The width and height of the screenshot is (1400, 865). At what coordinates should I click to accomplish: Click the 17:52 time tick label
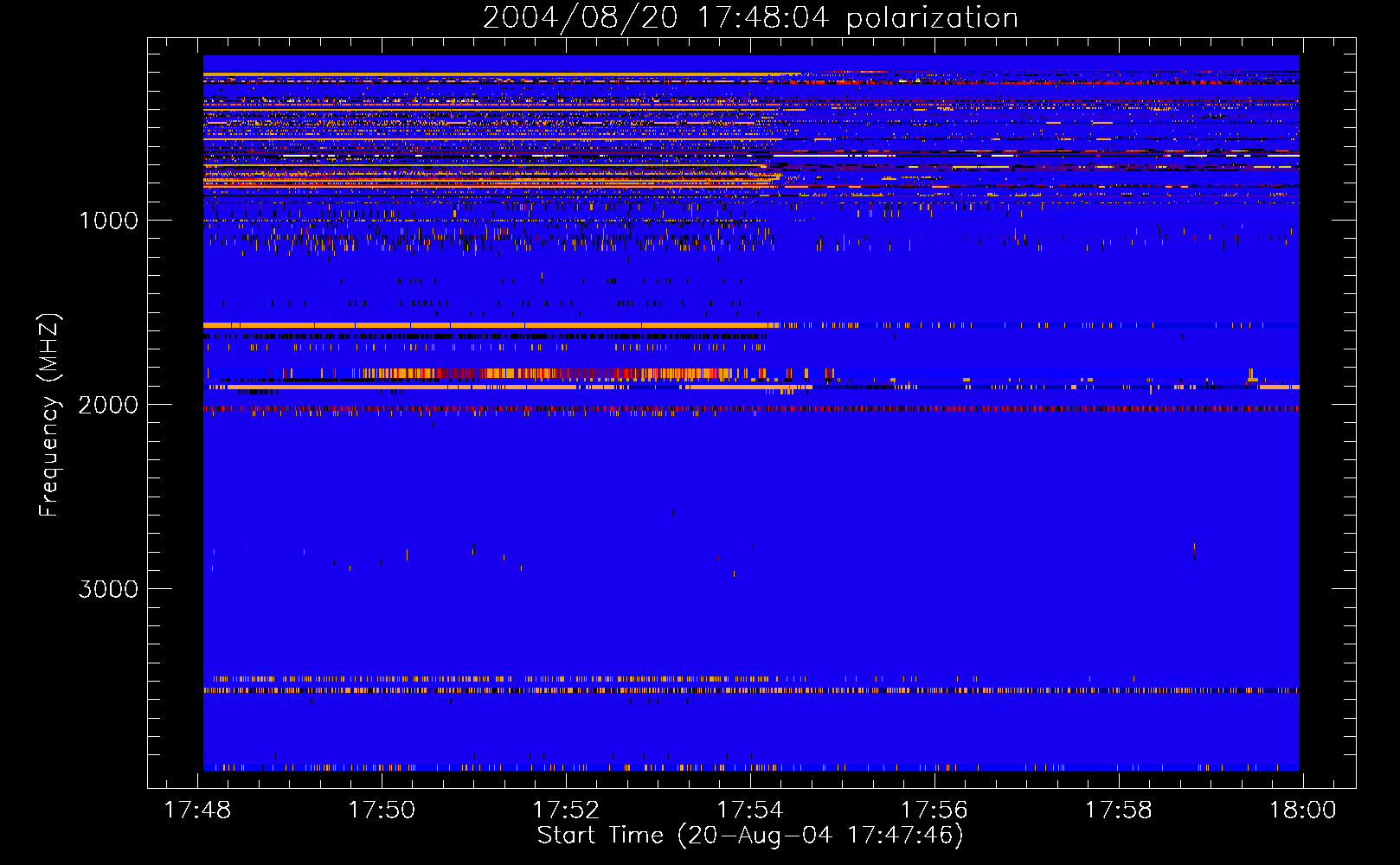[x=566, y=811]
